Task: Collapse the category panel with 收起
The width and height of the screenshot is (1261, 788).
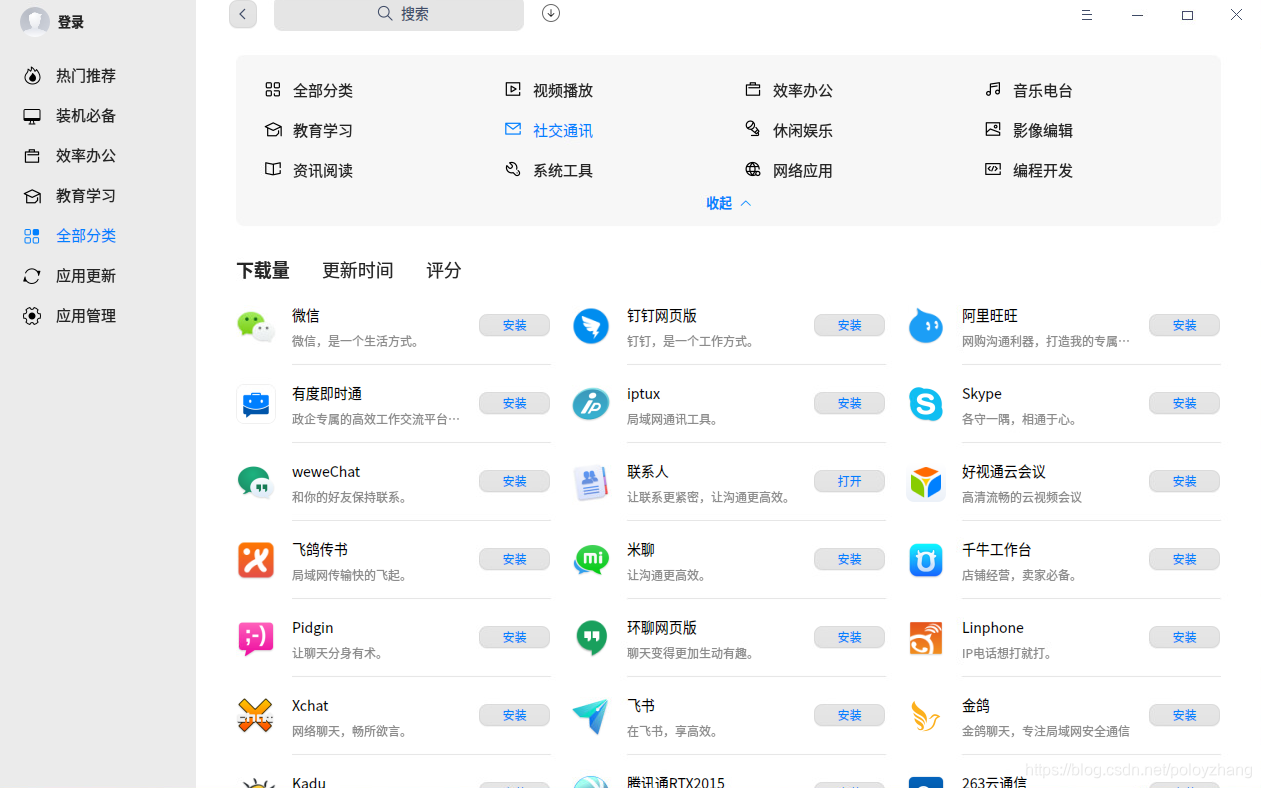Action: (728, 203)
